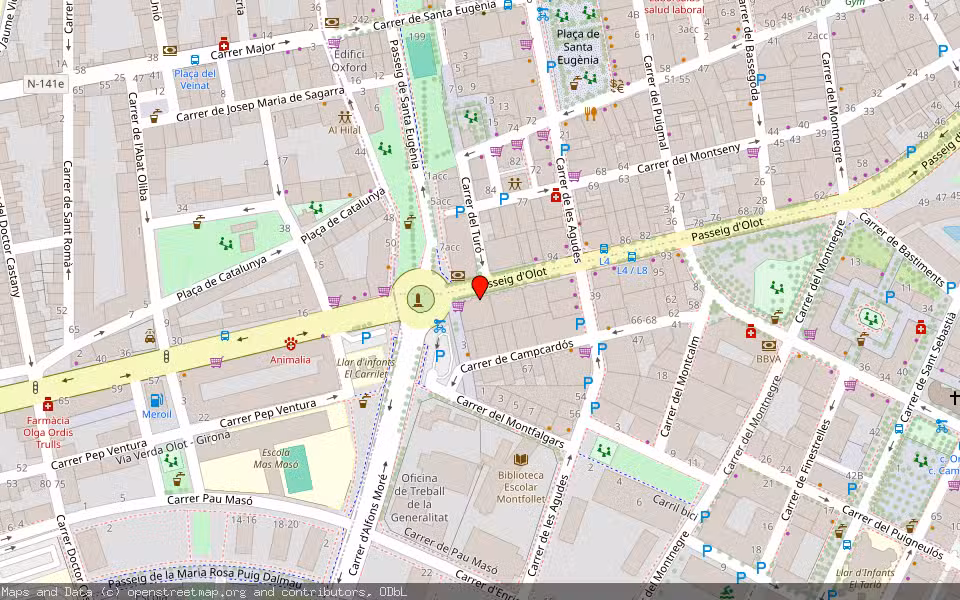Click the Carrer de Finestrelles street name

coord(806,470)
